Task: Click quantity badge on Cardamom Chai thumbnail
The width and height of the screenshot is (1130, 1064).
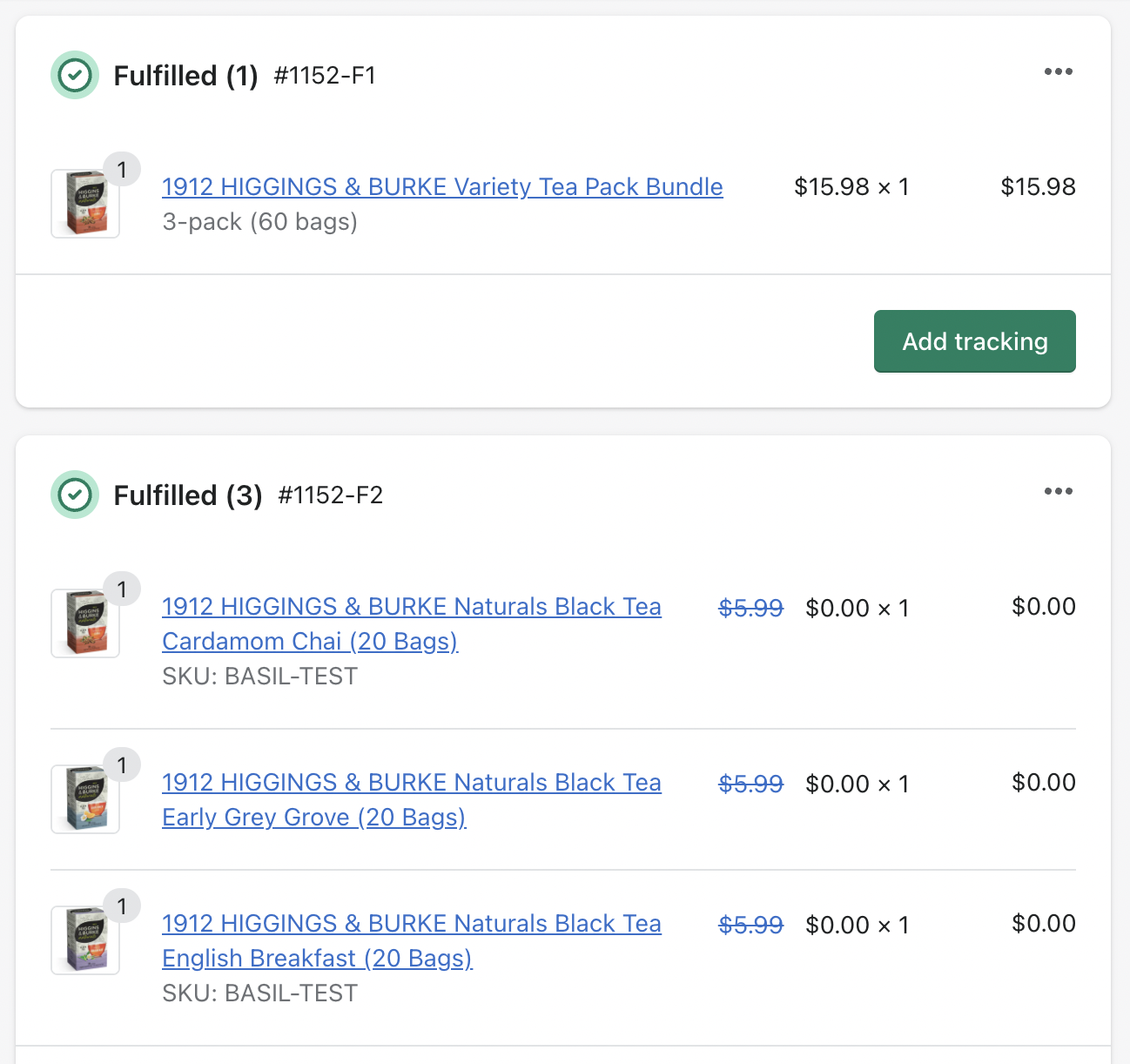Action: pyautogui.click(x=122, y=589)
